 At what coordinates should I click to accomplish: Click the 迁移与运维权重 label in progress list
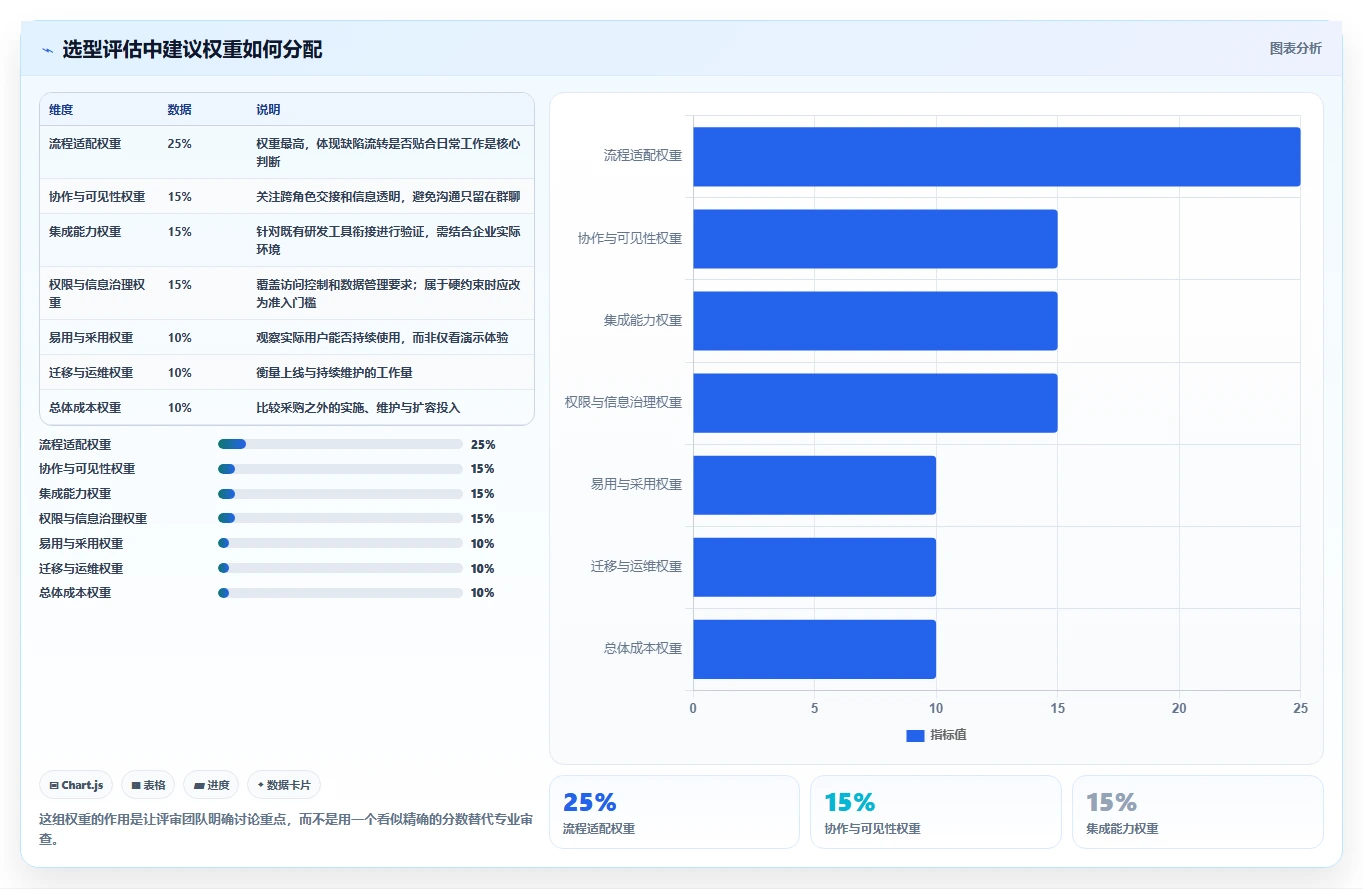point(81,568)
